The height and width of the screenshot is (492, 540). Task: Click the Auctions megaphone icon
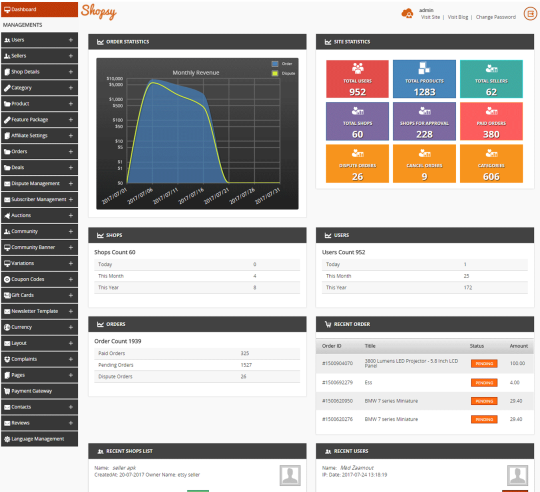(x=7, y=216)
